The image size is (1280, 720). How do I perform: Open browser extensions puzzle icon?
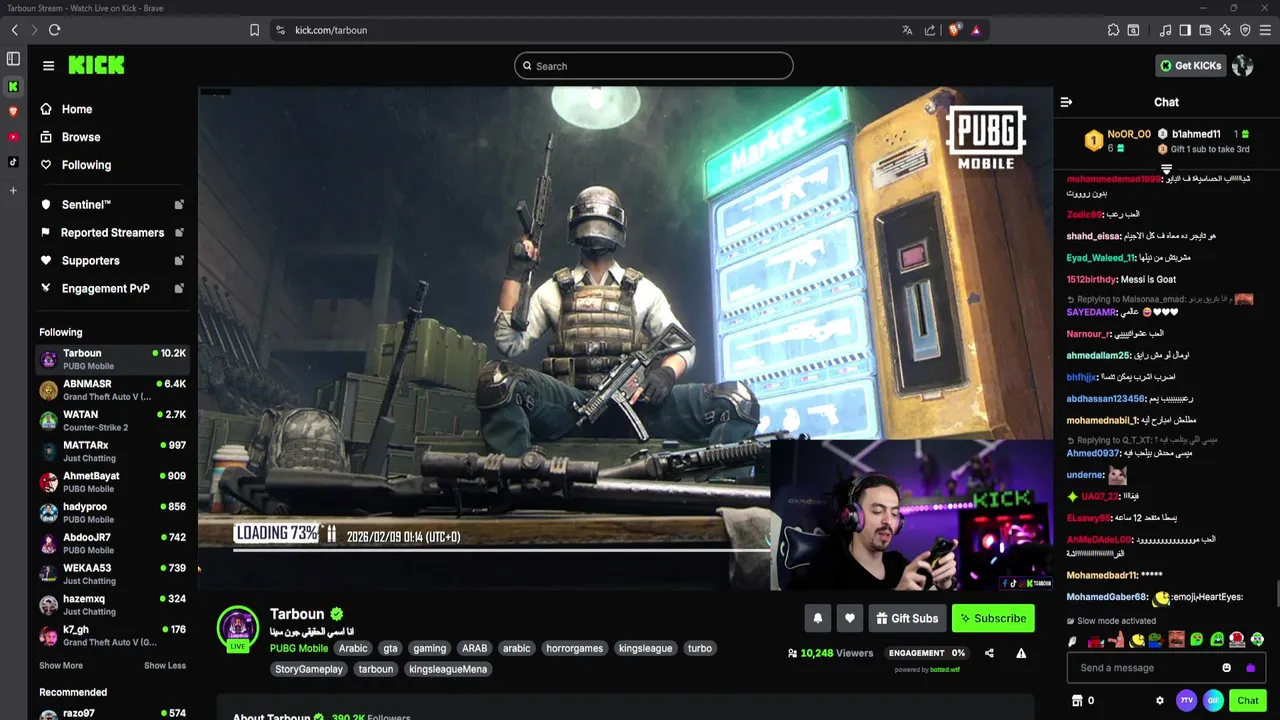pyautogui.click(x=1113, y=30)
